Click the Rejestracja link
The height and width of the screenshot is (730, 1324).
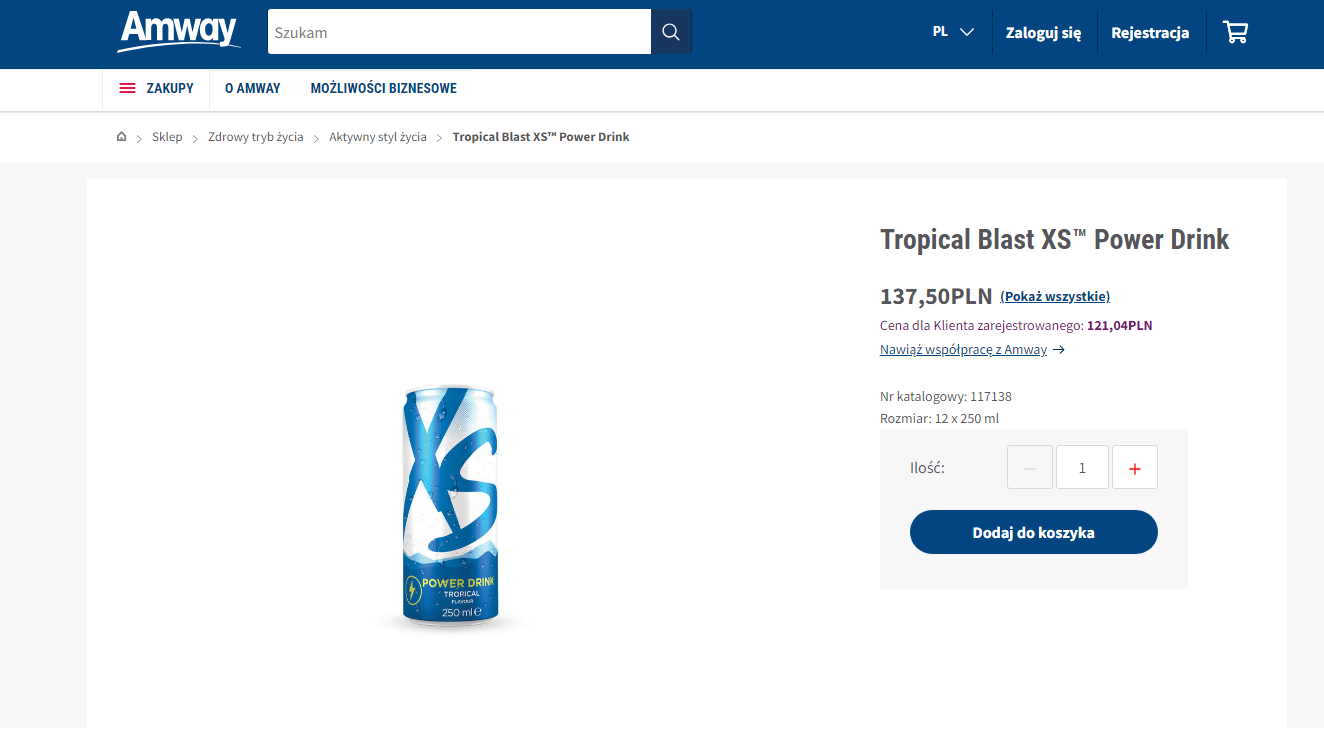click(x=1150, y=33)
